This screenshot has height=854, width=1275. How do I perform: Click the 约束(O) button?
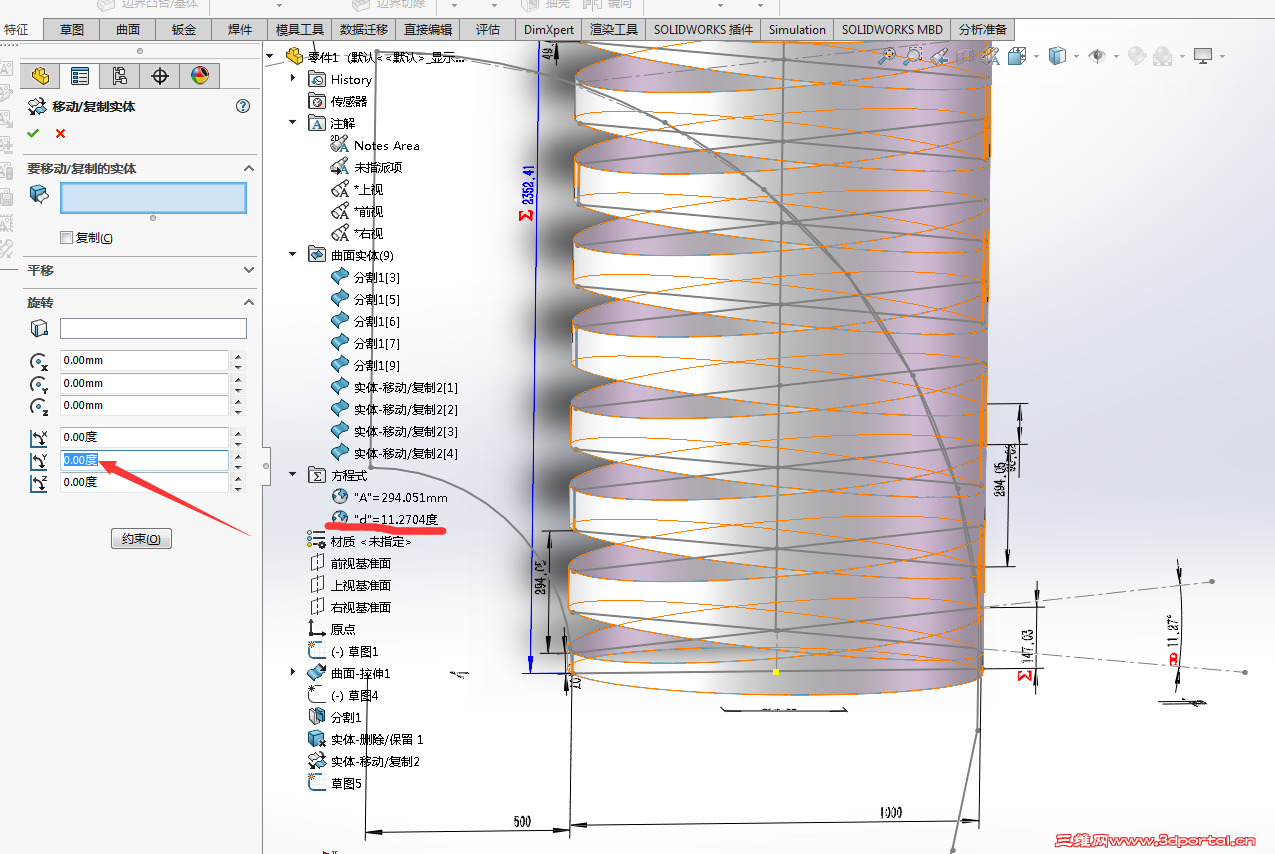click(140, 538)
